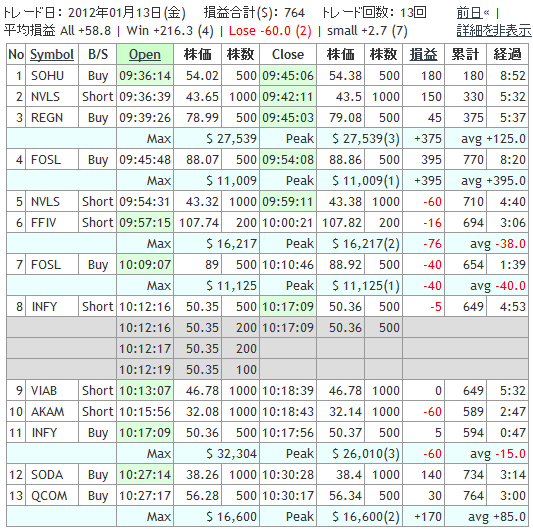Click open time 10:13:07 for VIAB
The width and height of the screenshot is (533, 529).
point(145,391)
